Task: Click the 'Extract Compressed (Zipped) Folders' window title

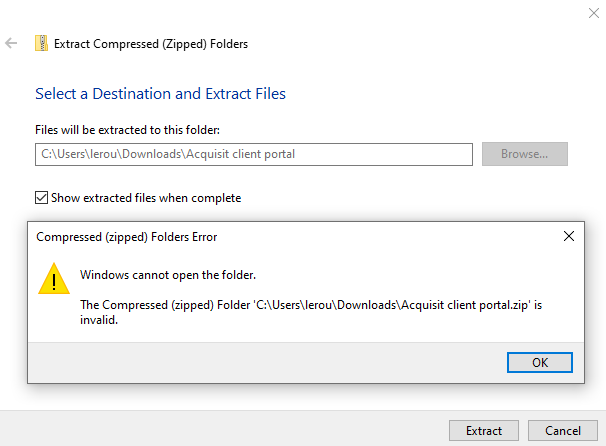Action: pyautogui.click(x=152, y=43)
